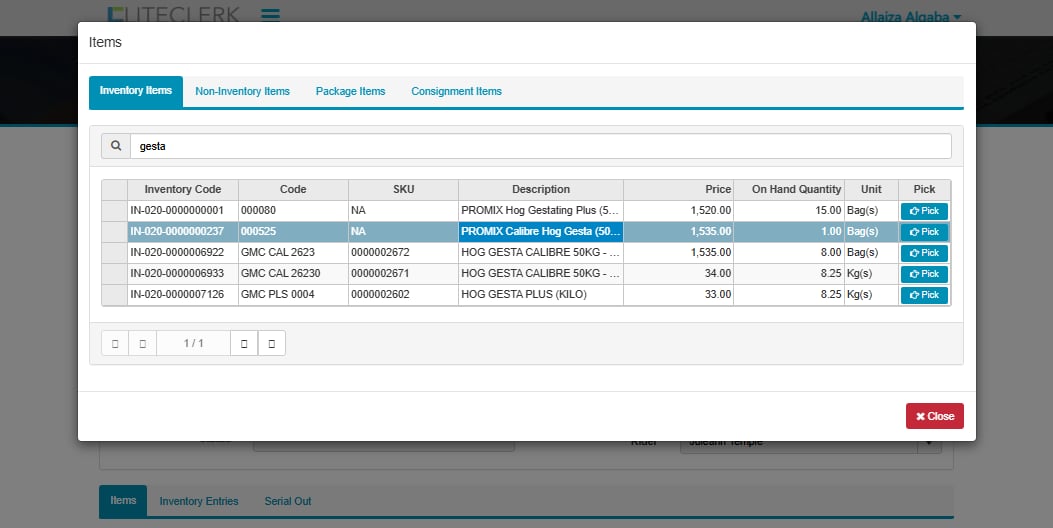
Task: Sort by Unit column header
Action: click(x=871, y=189)
